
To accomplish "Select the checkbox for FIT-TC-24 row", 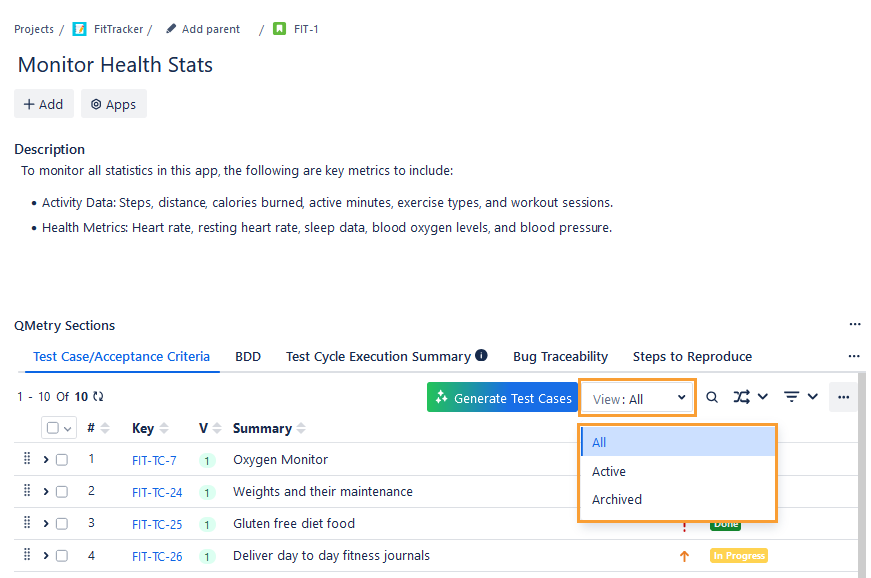I will click(62, 491).
